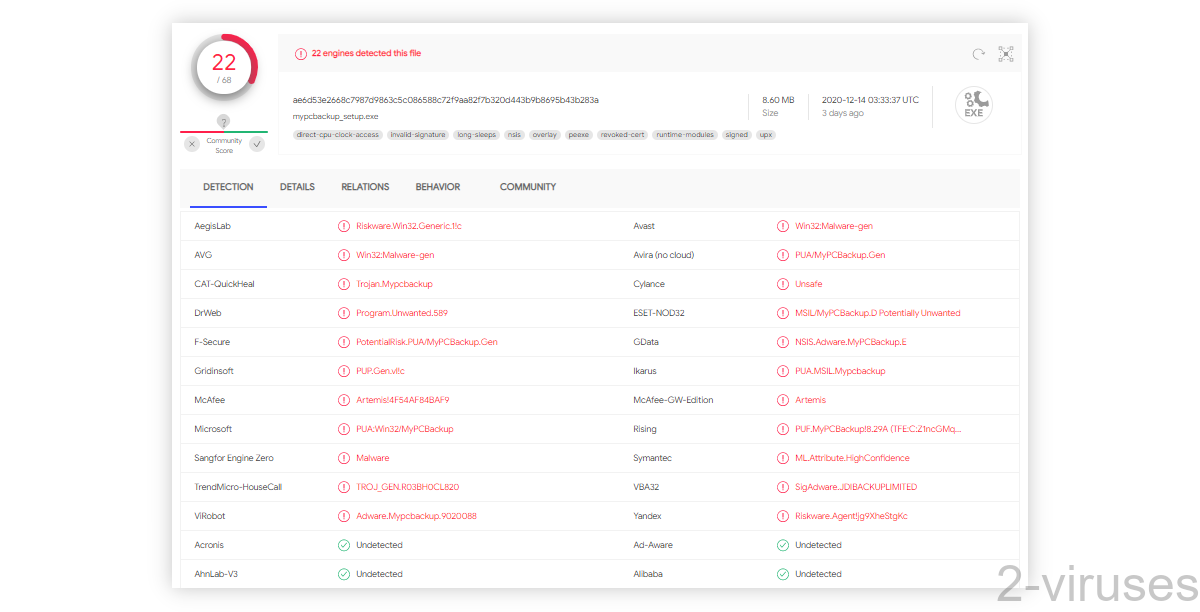Open the 'runtime-modules' tag
Screen dimensions: 1200x612
tap(685, 135)
